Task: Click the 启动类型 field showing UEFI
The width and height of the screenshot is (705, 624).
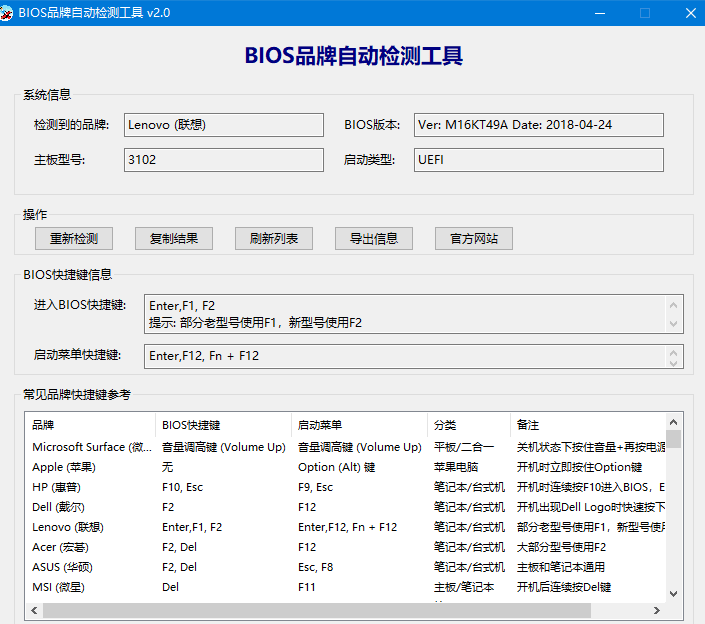Action: point(538,160)
